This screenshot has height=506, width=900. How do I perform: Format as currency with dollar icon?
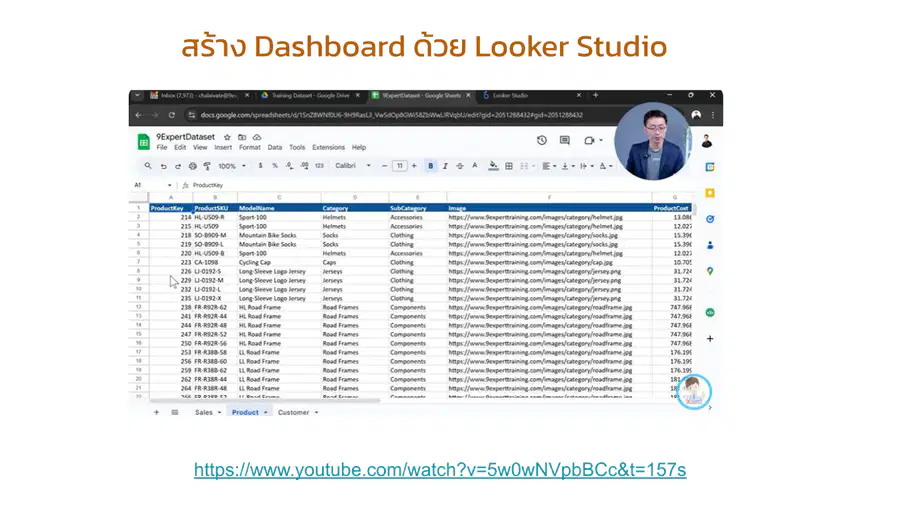click(x=261, y=166)
